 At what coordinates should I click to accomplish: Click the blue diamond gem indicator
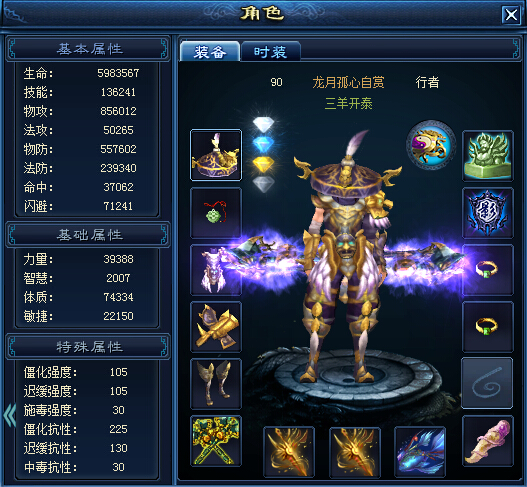264,145
